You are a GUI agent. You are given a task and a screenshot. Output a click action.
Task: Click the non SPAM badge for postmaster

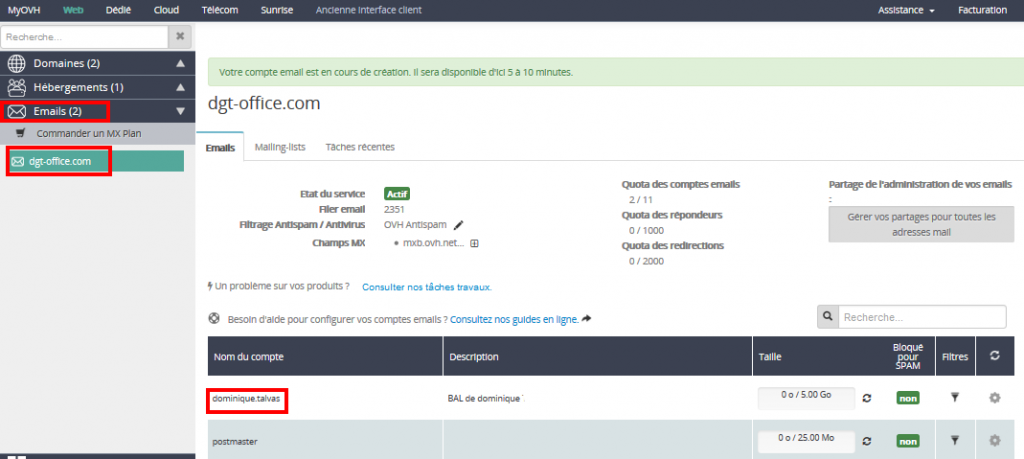(x=907, y=441)
